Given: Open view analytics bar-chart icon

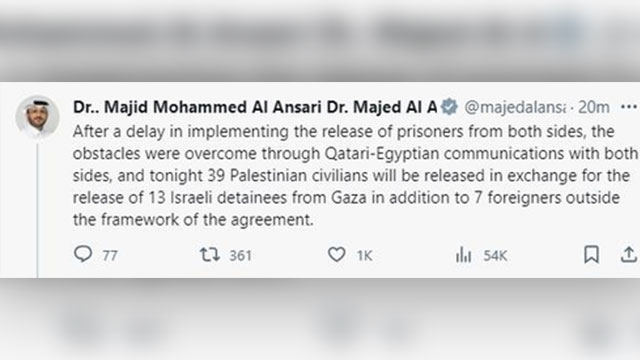Looking at the screenshot, I should pos(463,254).
